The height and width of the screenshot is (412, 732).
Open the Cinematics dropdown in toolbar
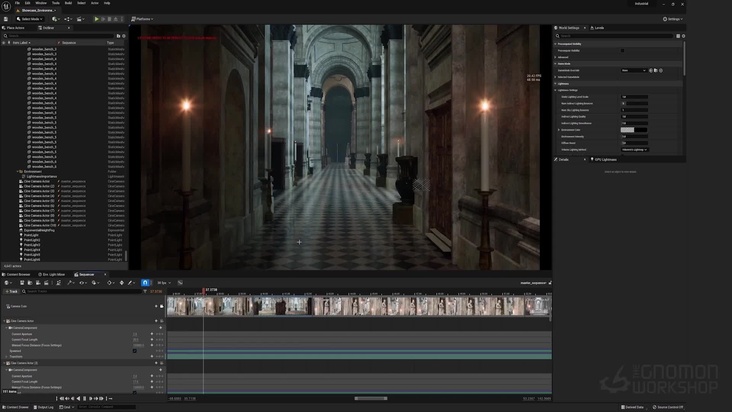[80, 19]
